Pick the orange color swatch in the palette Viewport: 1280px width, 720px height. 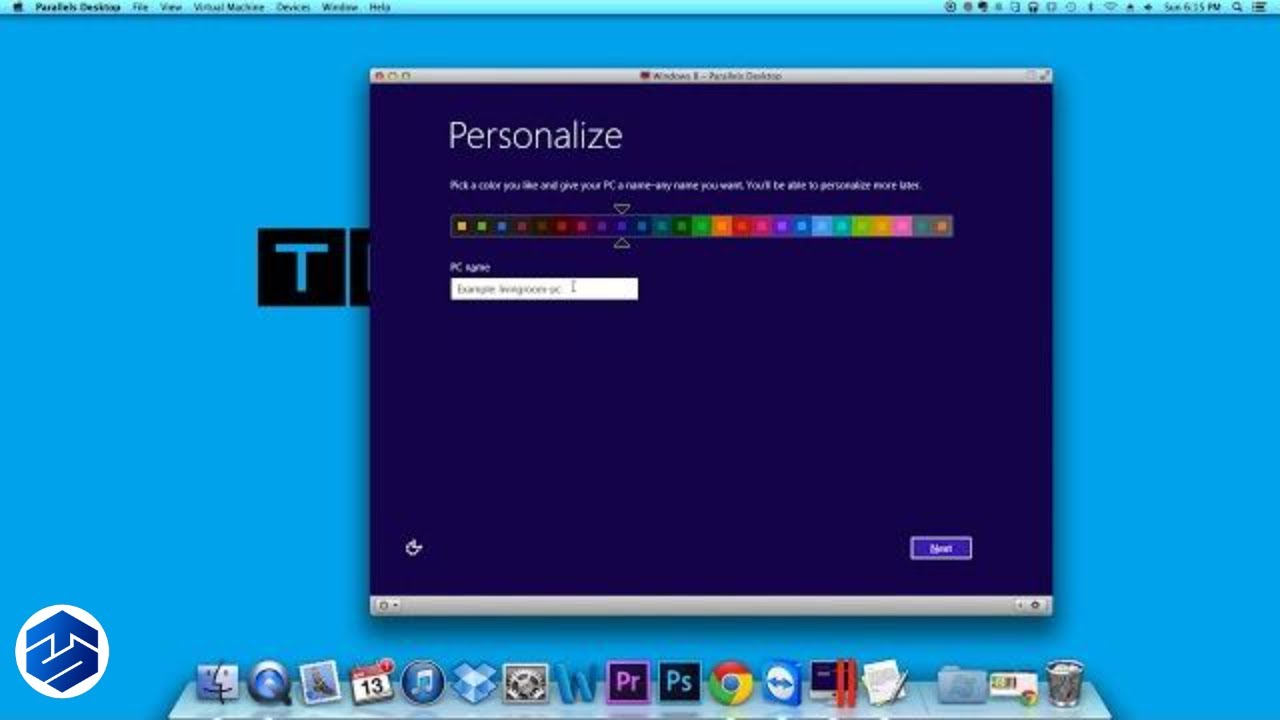click(x=721, y=227)
